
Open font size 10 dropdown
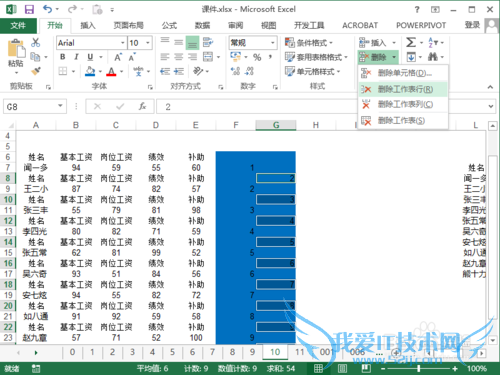pos(147,43)
